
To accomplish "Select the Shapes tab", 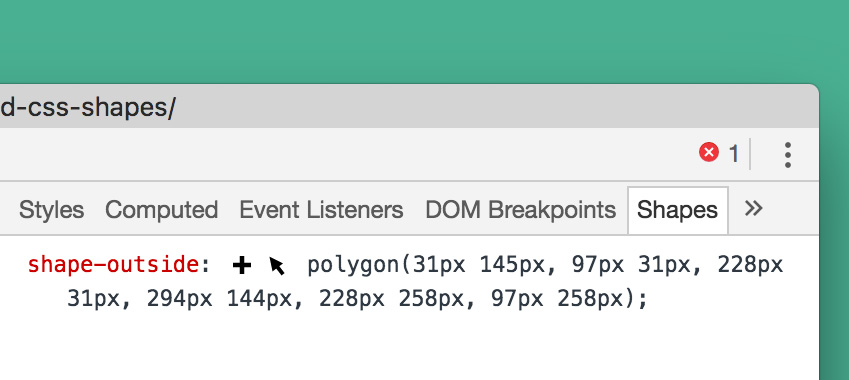I will click(677, 210).
